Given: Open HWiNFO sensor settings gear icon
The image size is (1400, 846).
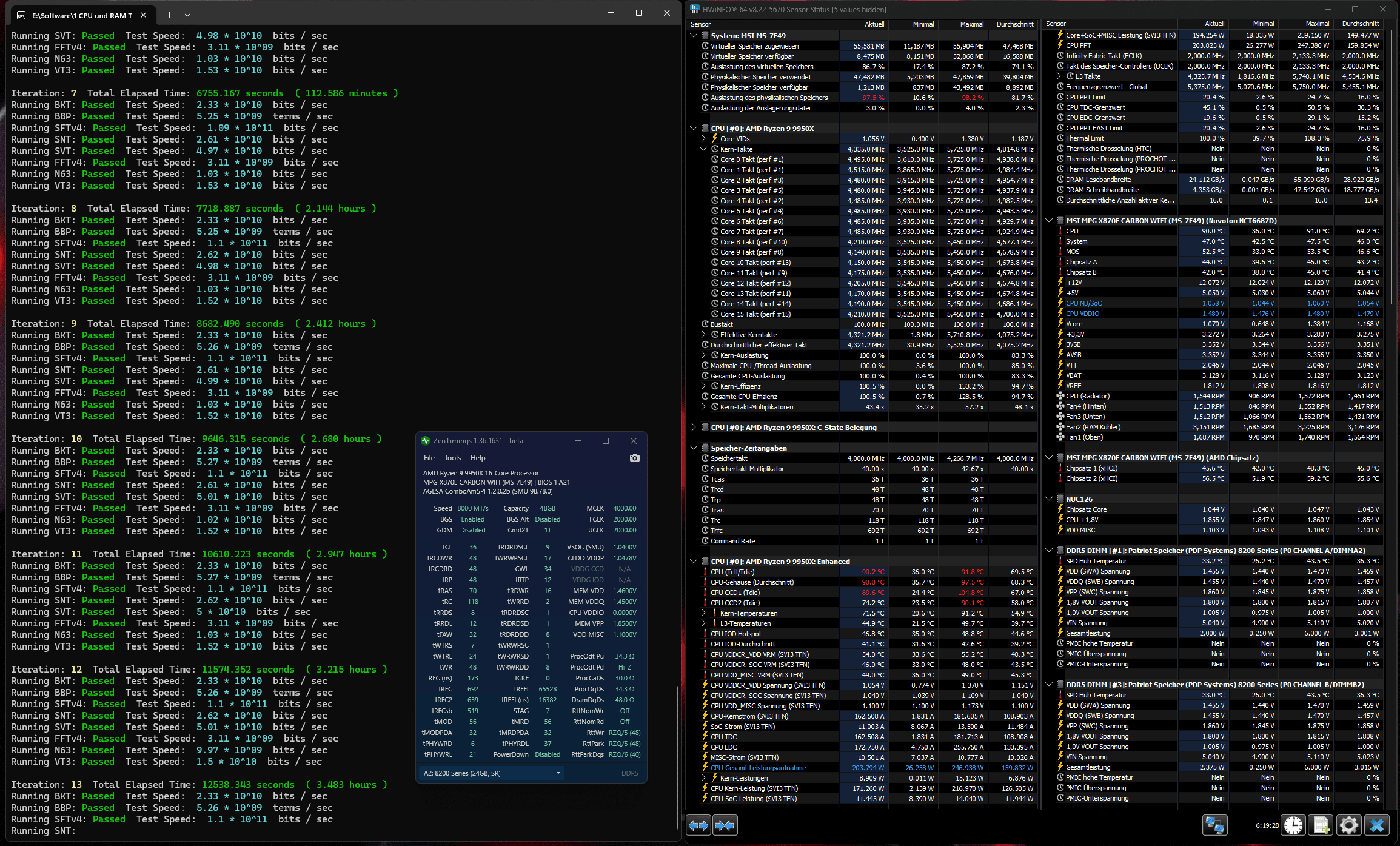Looking at the screenshot, I should [x=1349, y=825].
